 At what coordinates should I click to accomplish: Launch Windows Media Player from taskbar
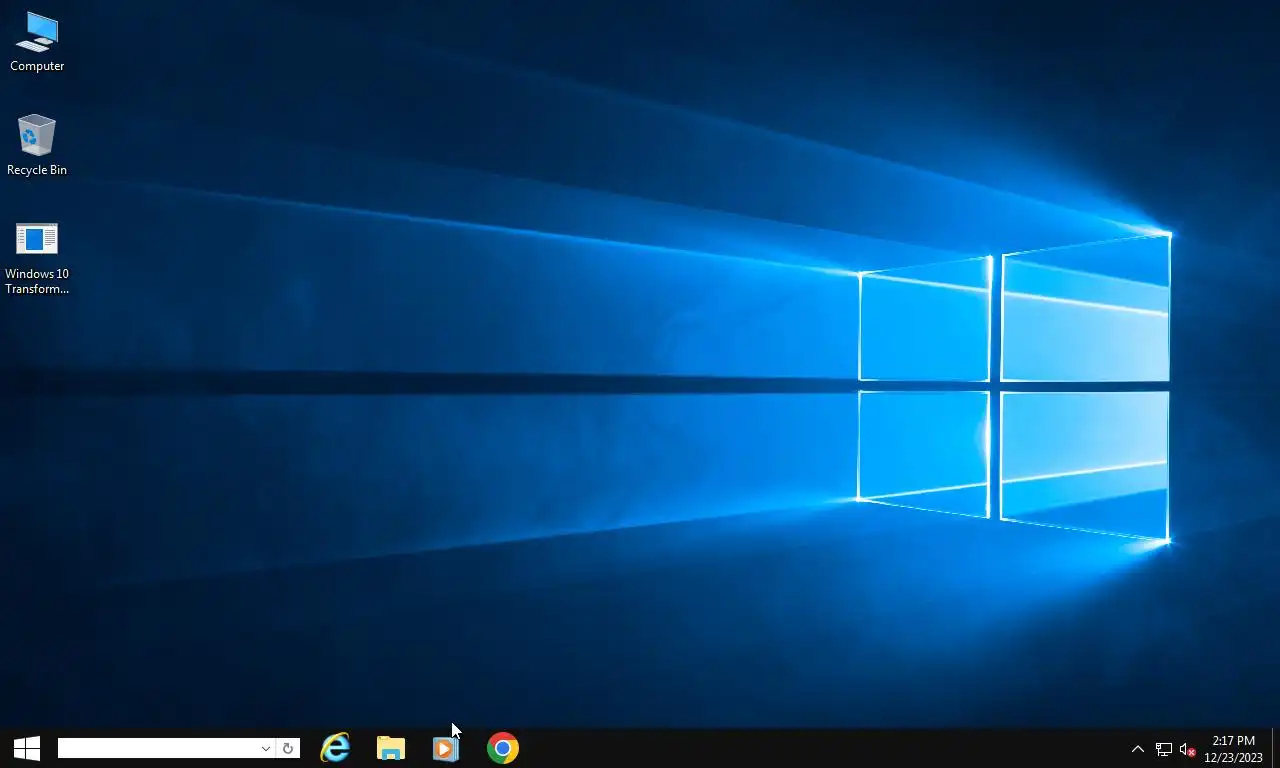tap(446, 748)
